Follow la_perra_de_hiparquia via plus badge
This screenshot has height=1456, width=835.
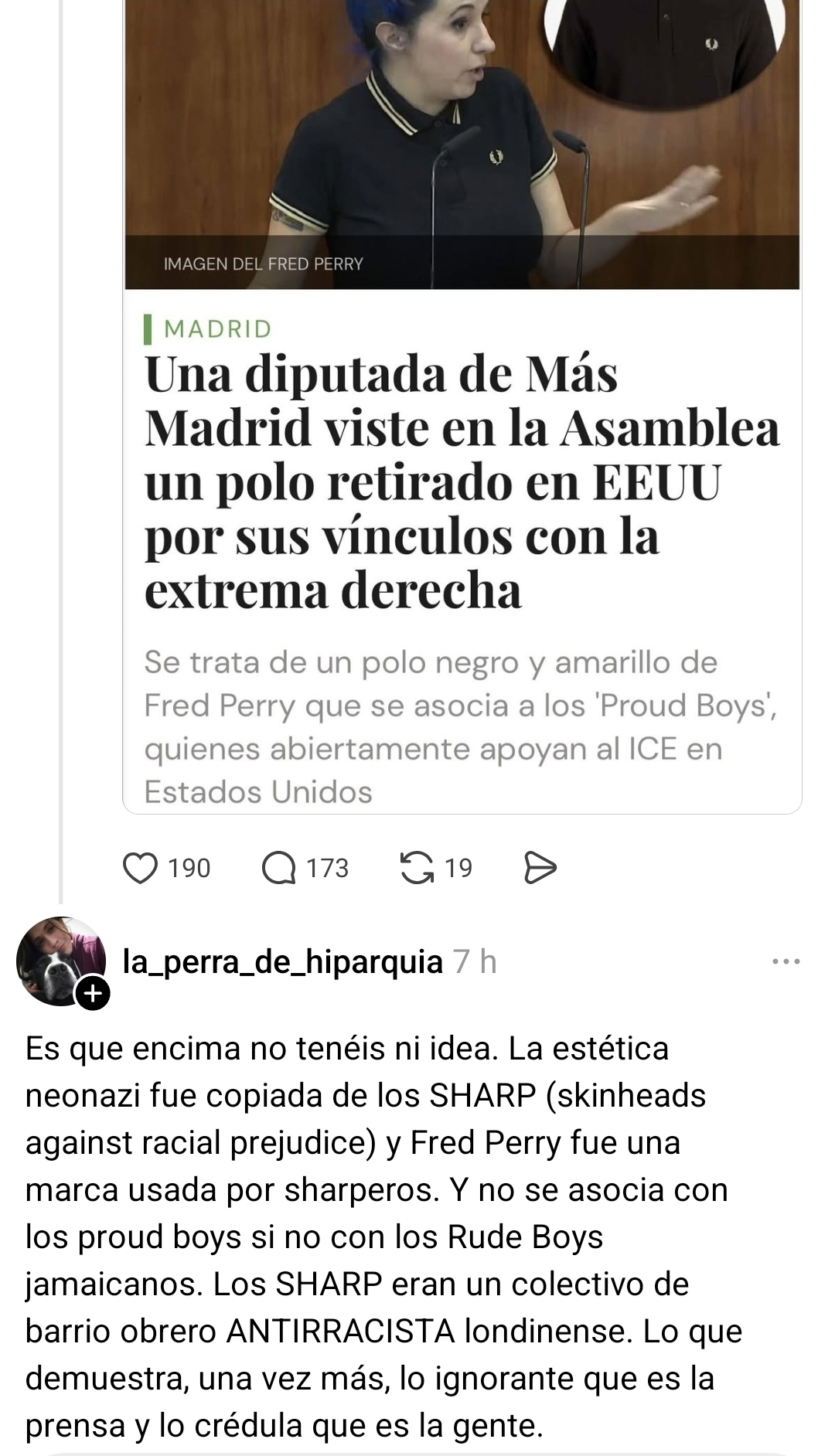pyautogui.click(x=93, y=993)
